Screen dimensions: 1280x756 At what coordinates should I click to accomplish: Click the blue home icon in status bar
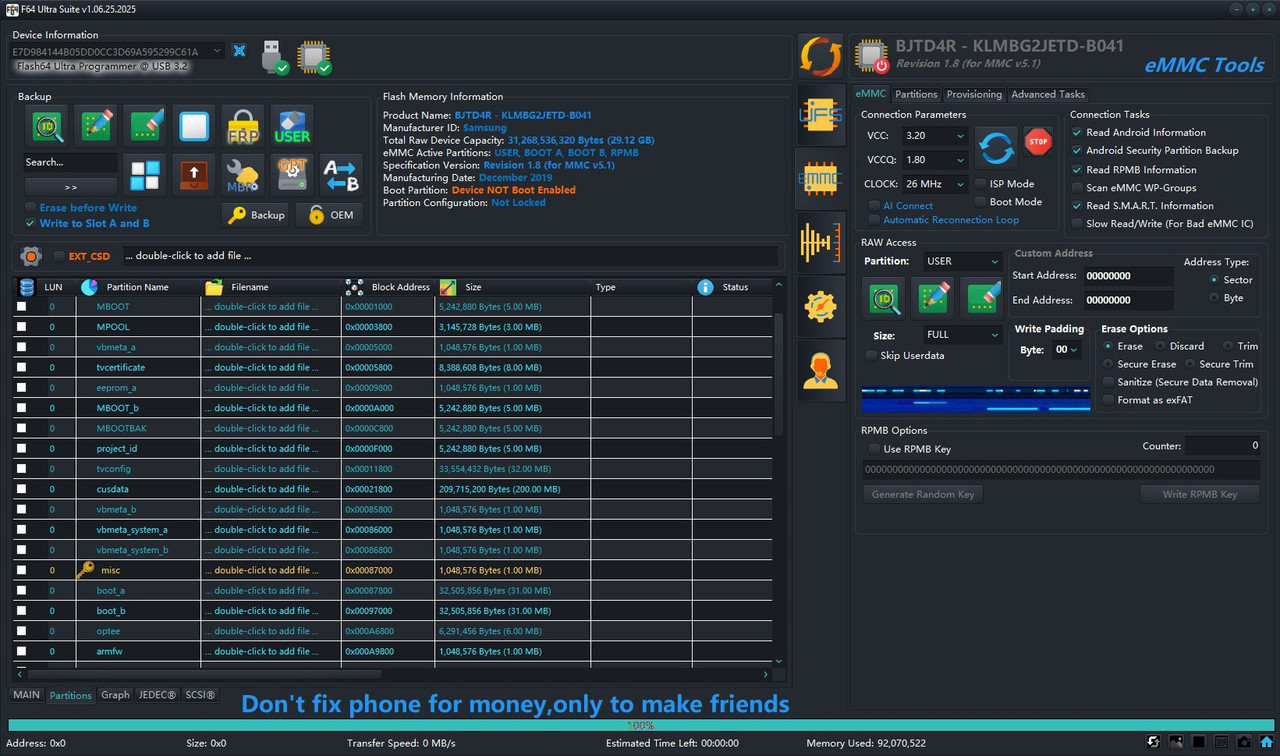click(1265, 742)
